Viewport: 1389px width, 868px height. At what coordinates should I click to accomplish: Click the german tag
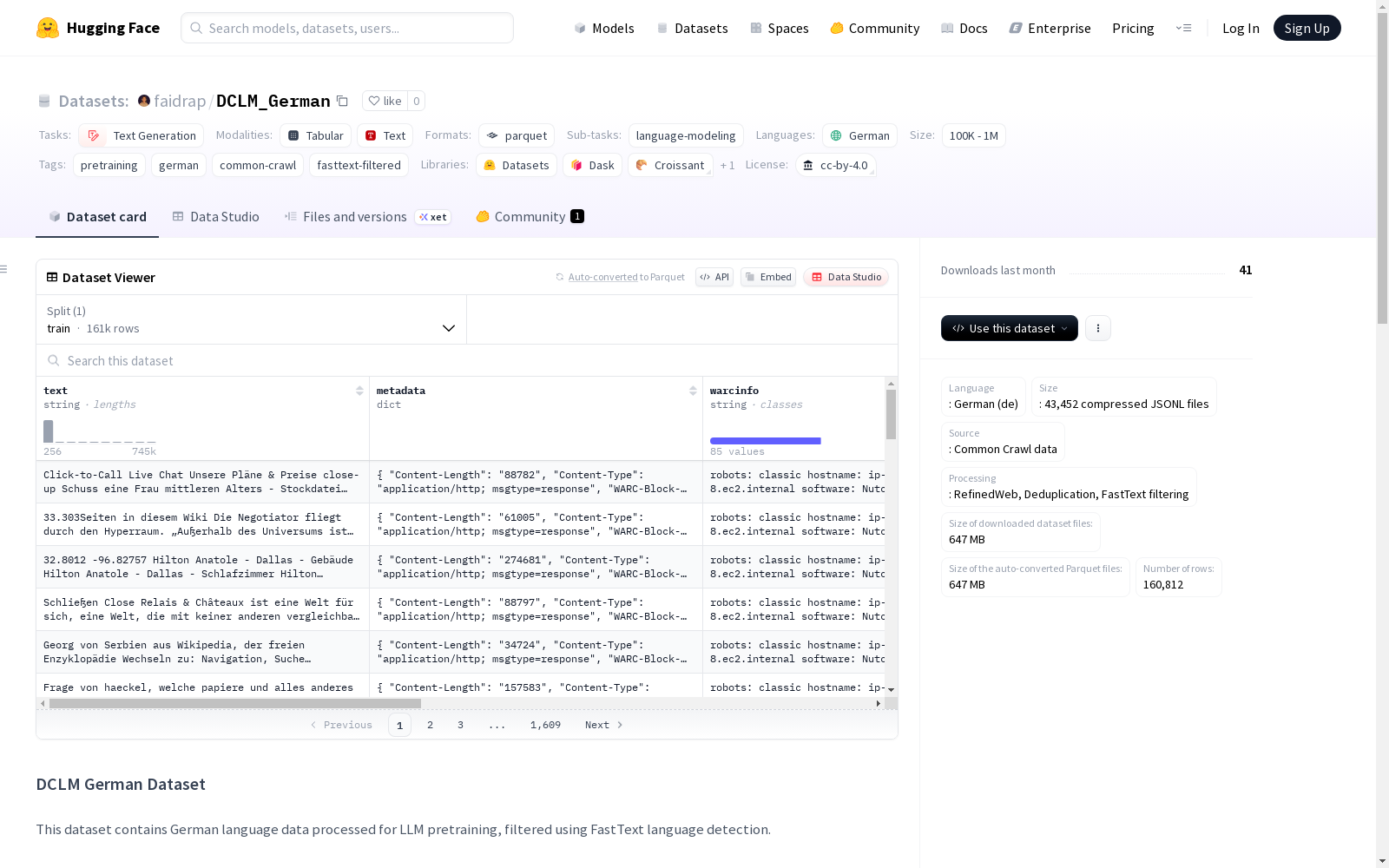click(x=179, y=165)
